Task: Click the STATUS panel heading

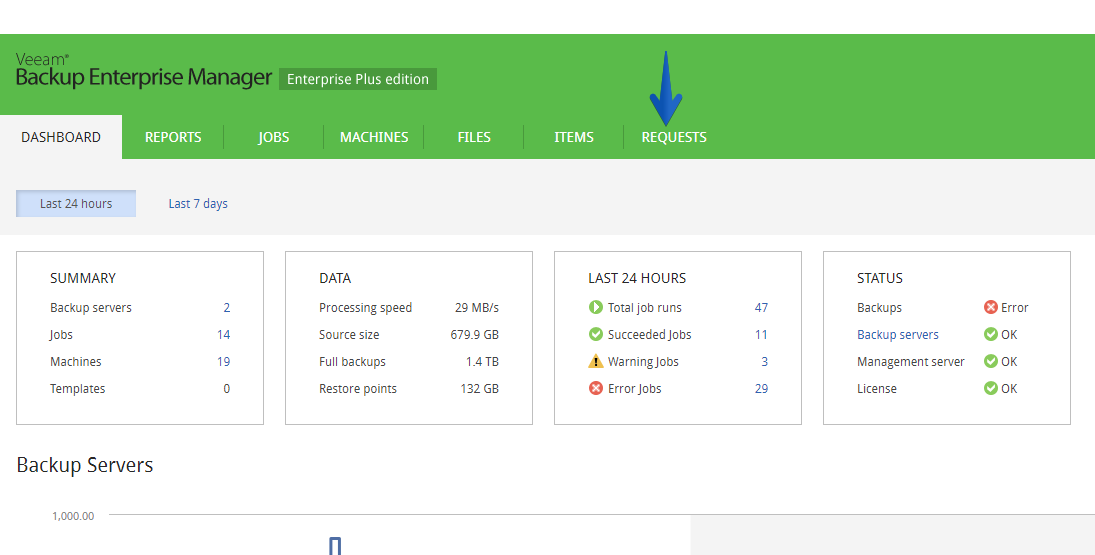Action: coord(880,278)
